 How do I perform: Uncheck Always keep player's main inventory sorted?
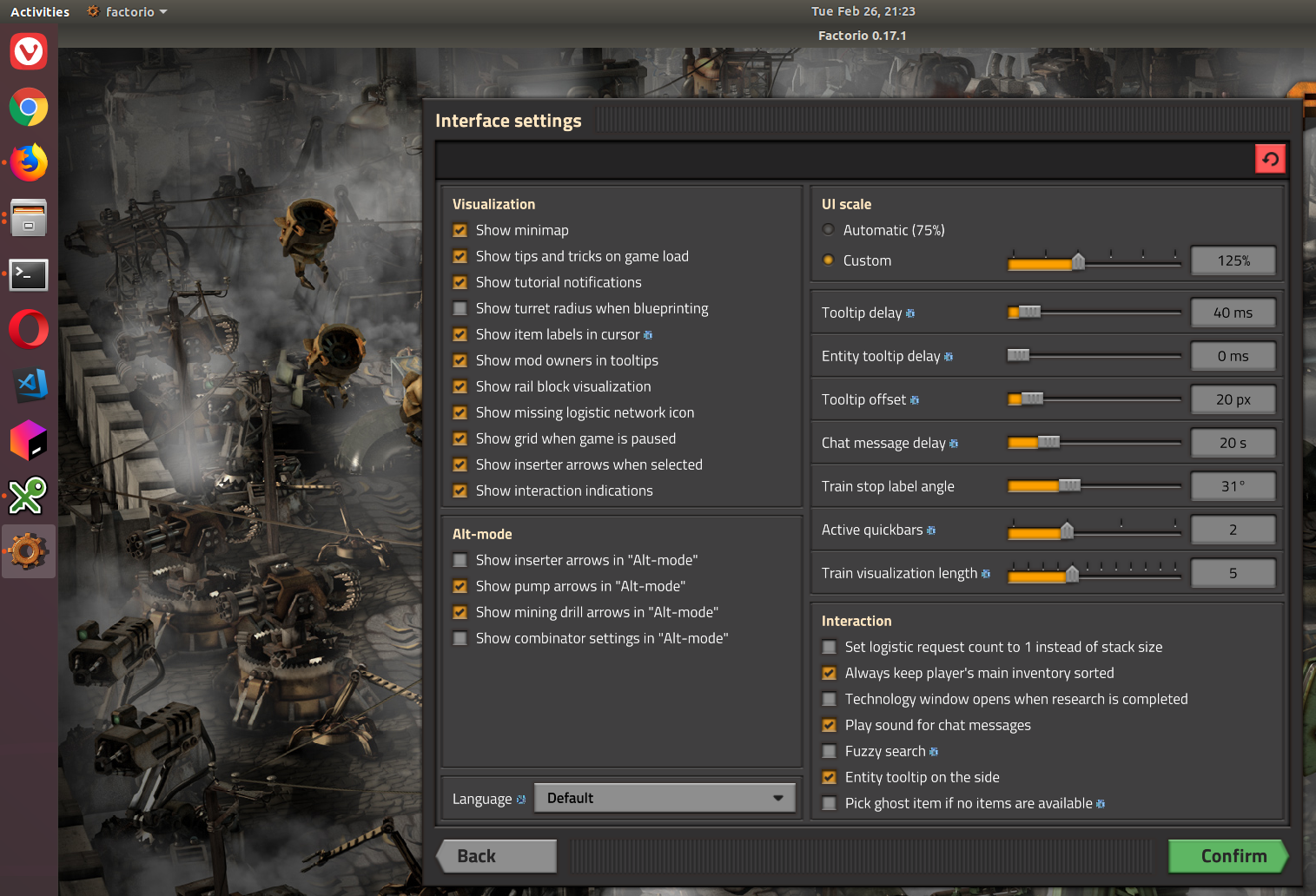[830, 673]
